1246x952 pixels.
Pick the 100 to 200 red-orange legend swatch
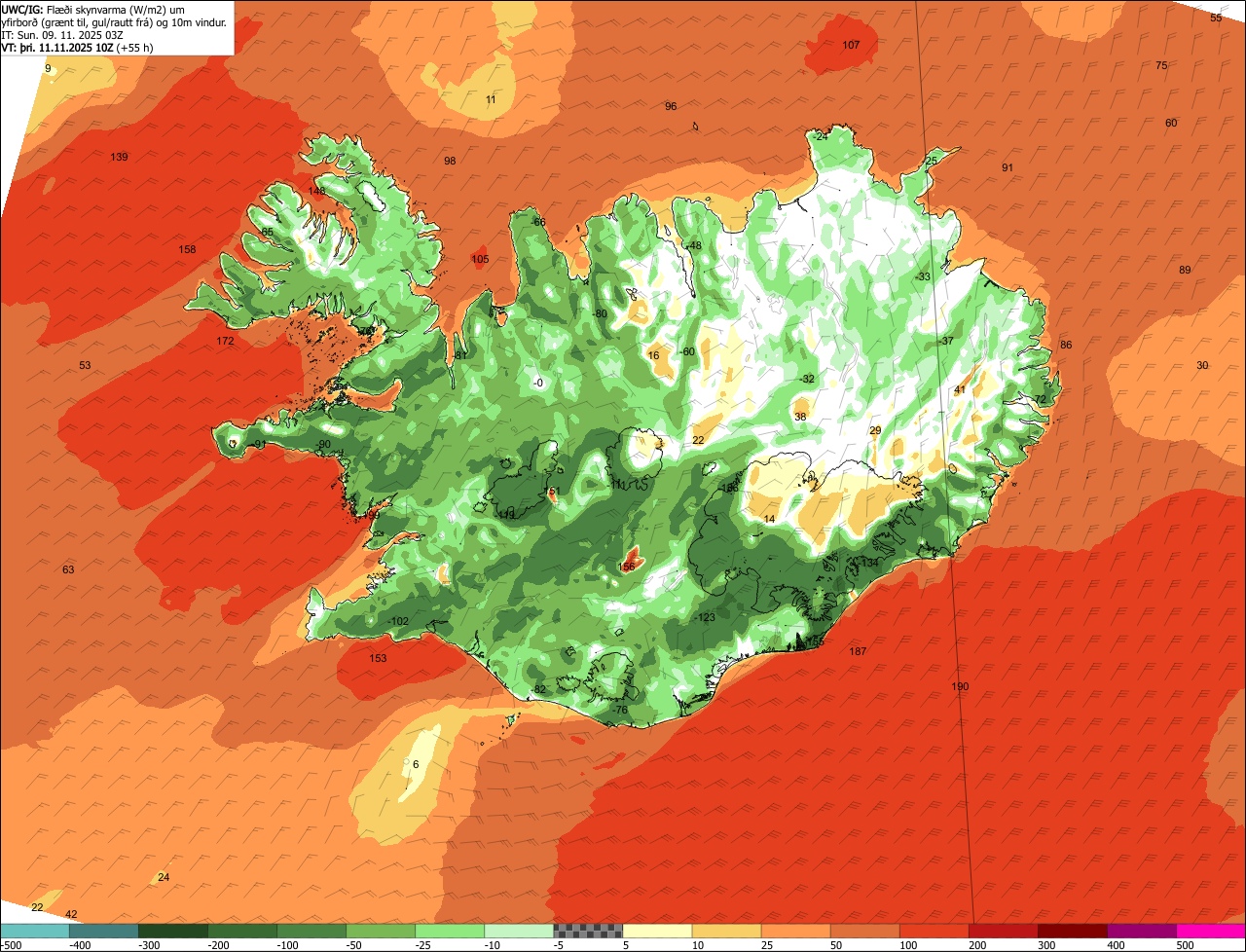click(x=934, y=931)
